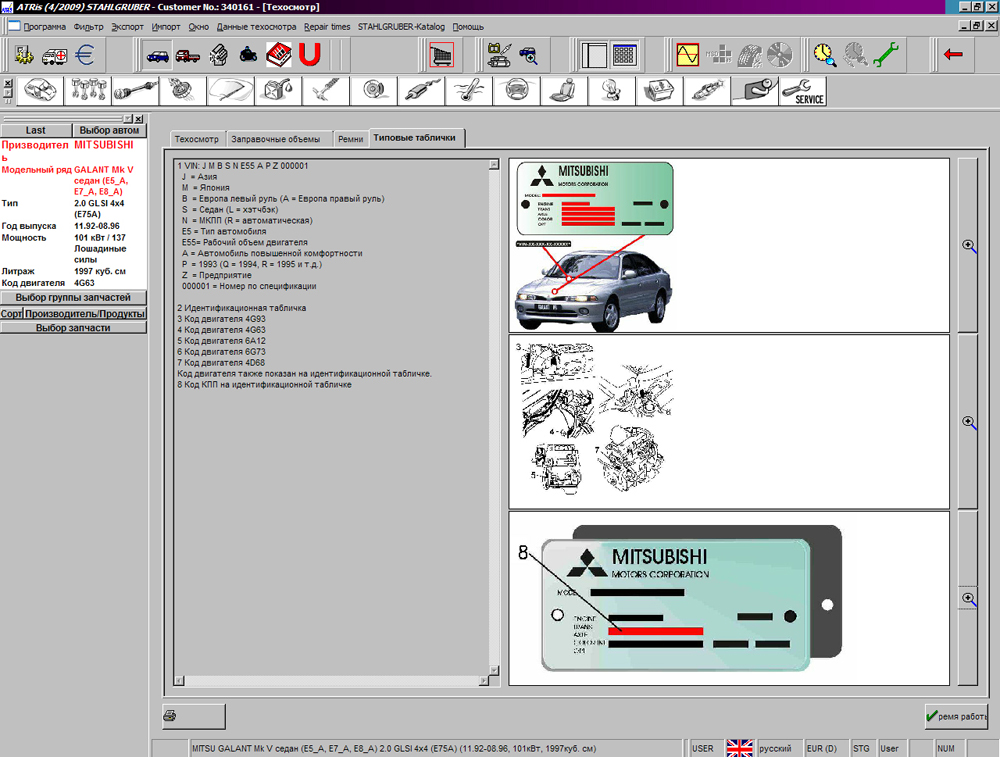Screen dimensions: 1000x757
Task: Click the red magnet U icon
Action: (309, 54)
